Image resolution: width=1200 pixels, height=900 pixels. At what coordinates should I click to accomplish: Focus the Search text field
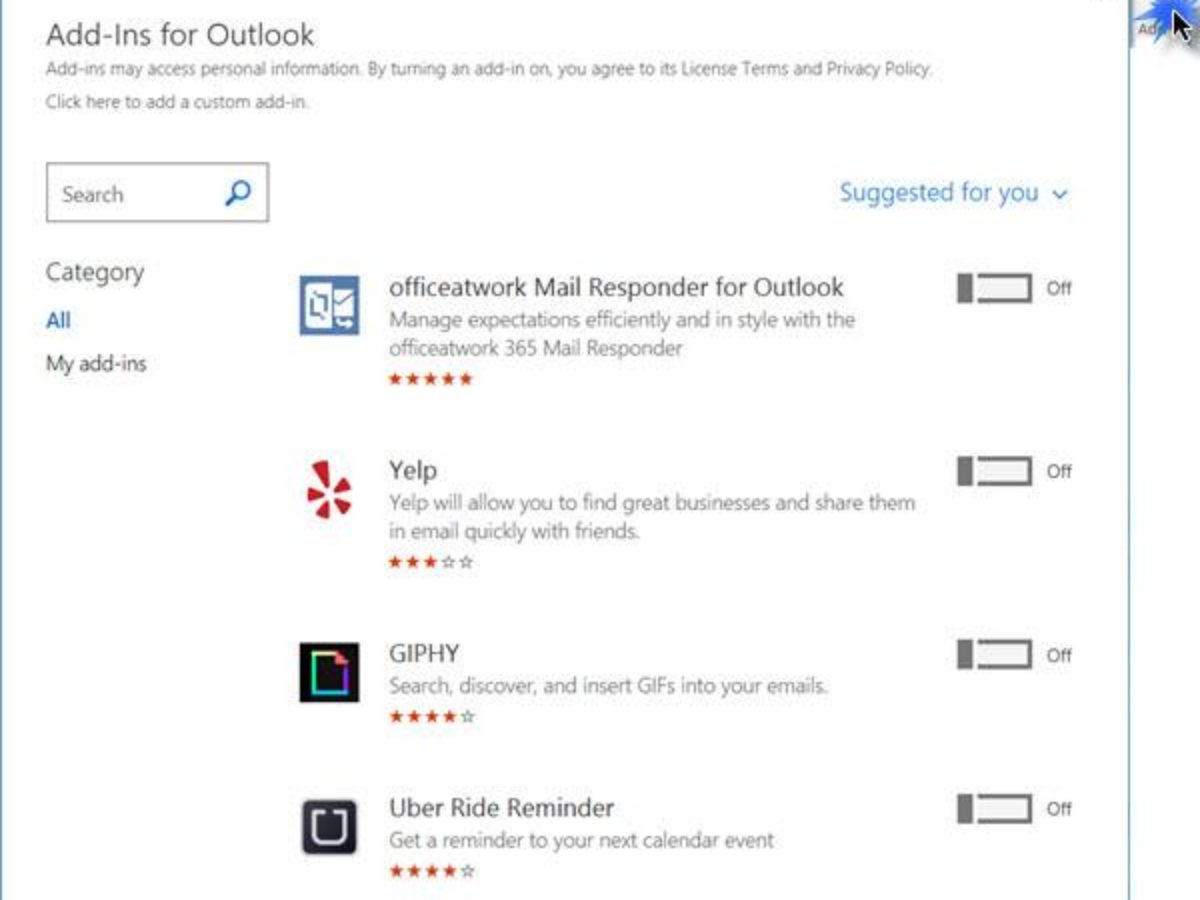click(135, 193)
